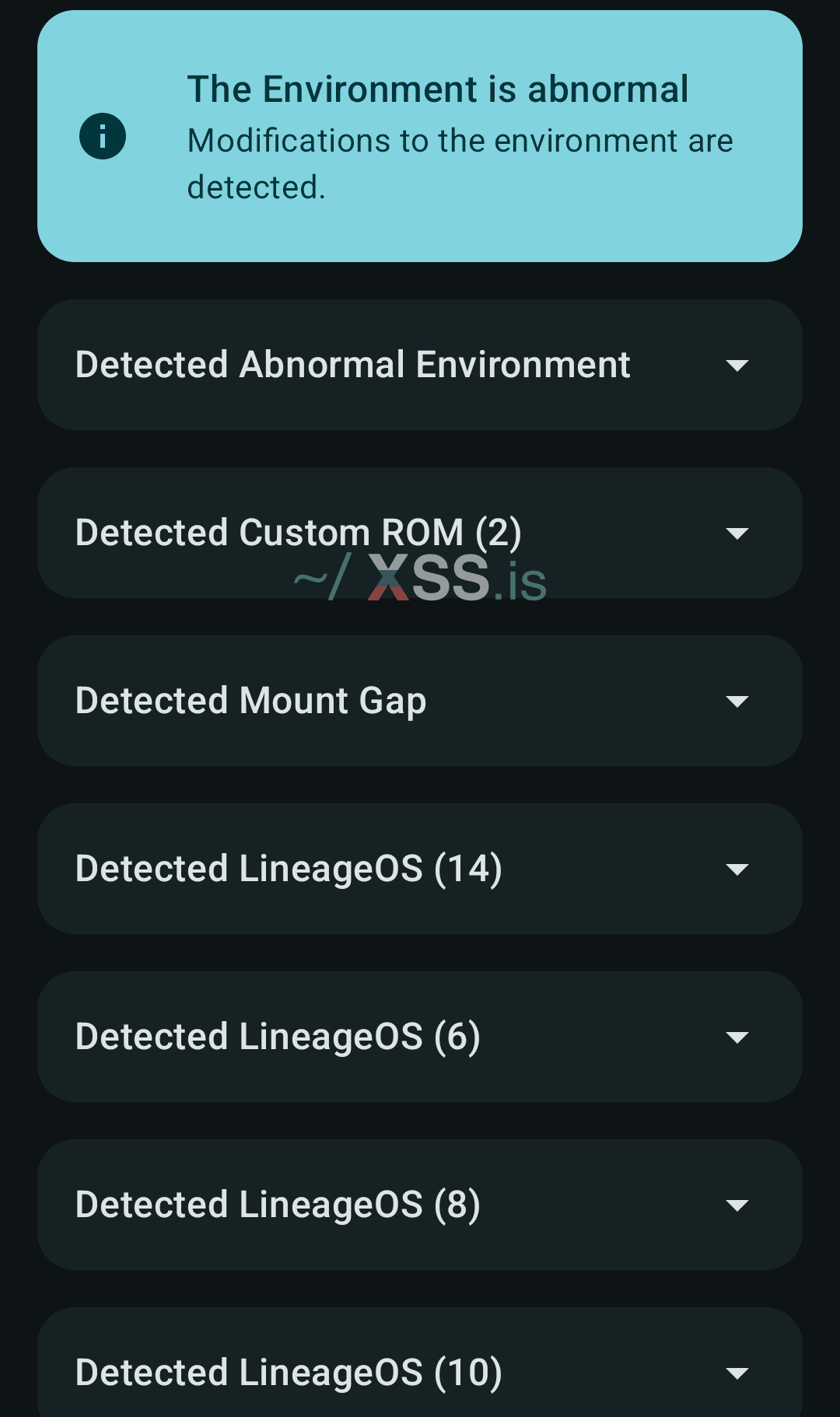Tap the "Detected Mount Gap" label
This screenshot has height=1417, width=840.
pos(250,701)
